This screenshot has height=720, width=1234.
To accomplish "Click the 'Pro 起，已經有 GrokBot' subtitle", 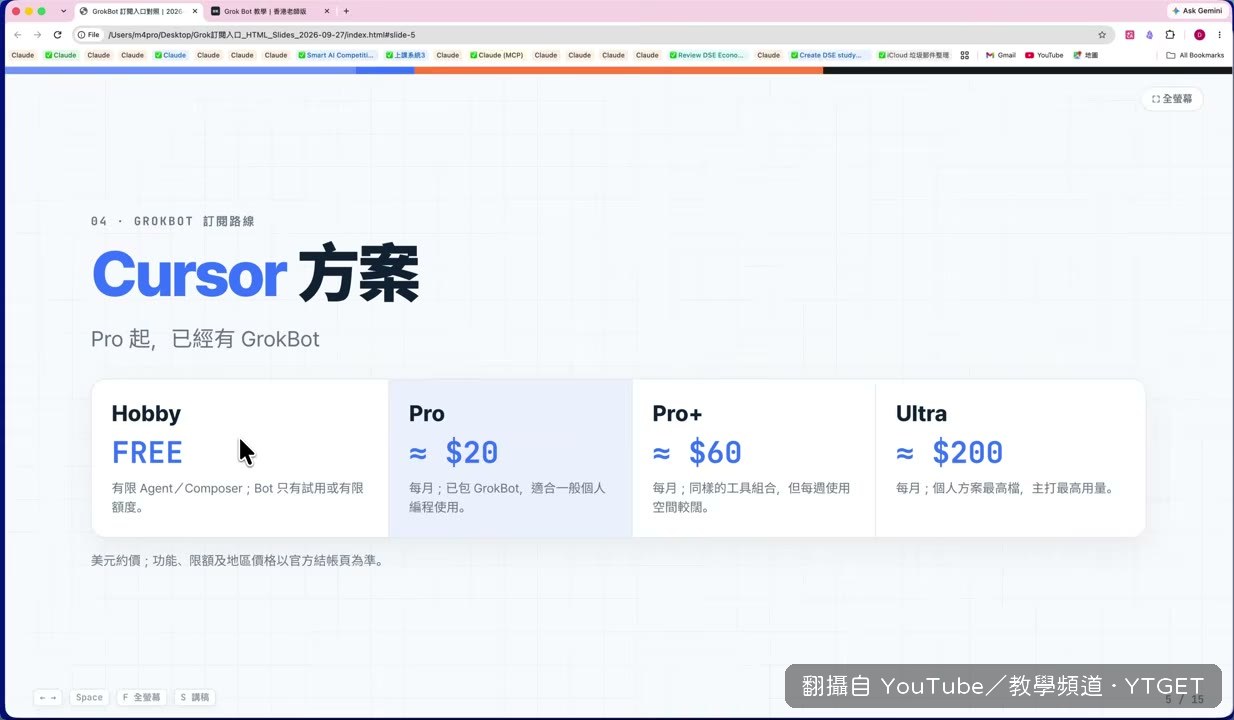I will click(205, 339).
